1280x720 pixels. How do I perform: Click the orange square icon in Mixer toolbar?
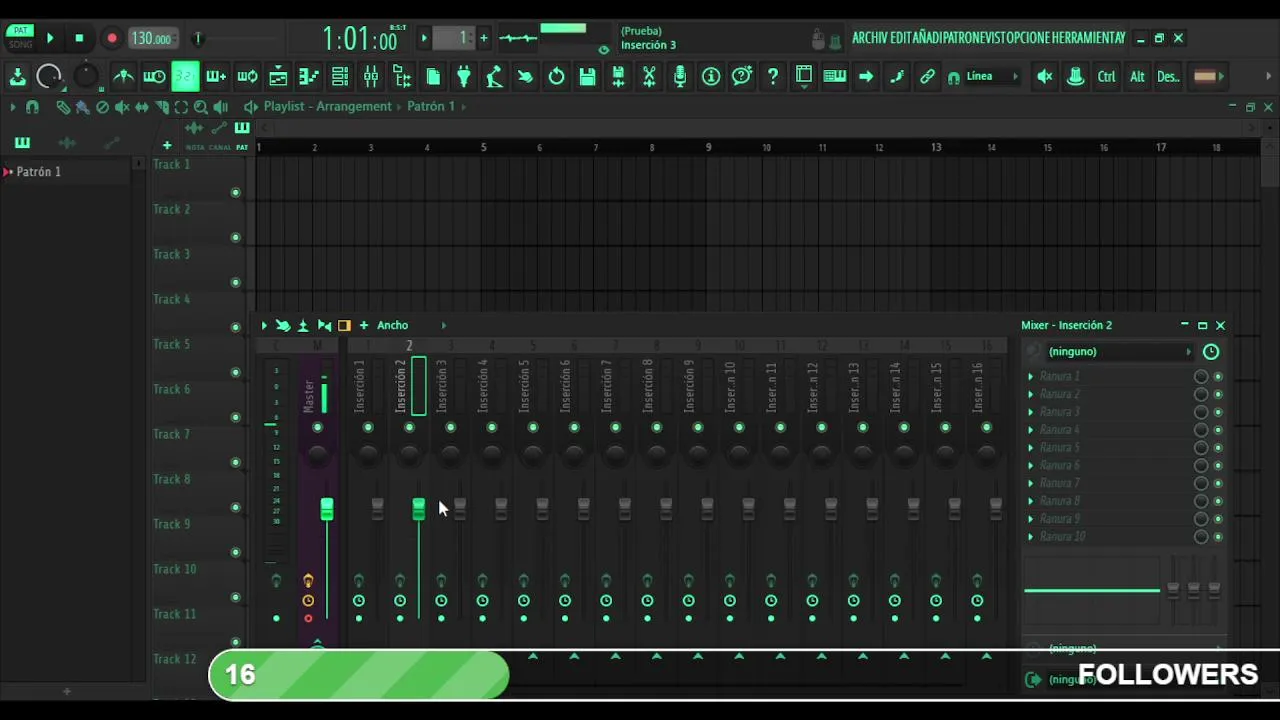344,325
